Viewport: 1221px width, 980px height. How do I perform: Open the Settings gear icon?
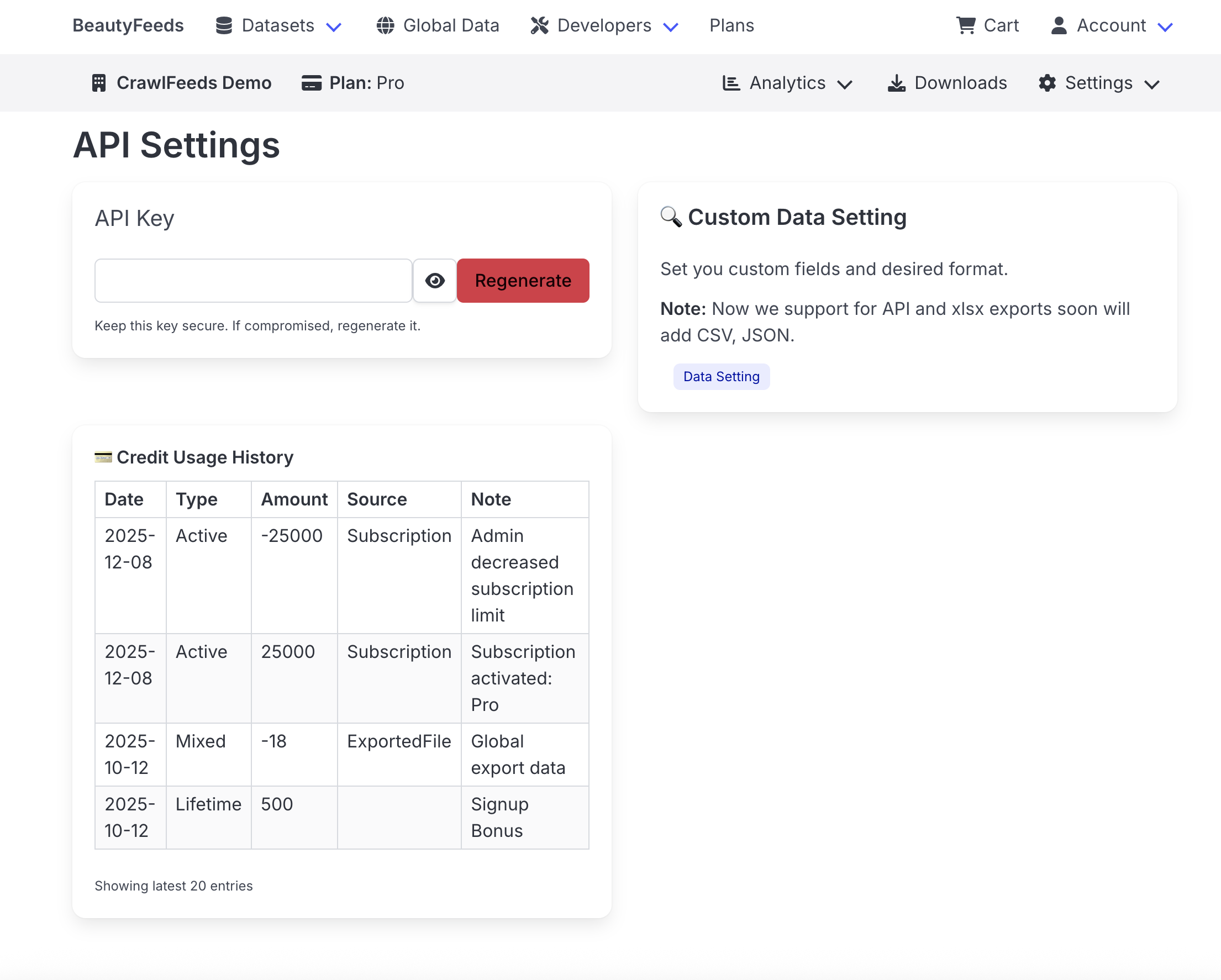pyautogui.click(x=1048, y=83)
